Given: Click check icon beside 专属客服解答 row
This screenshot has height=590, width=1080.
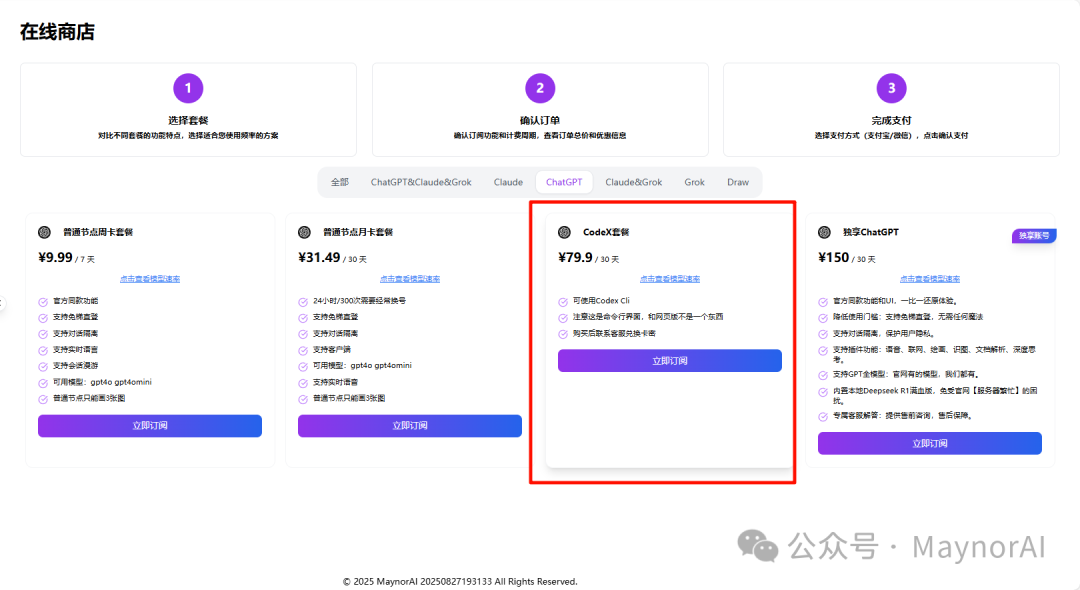Looking at the screenshot, I should (823, 416).
